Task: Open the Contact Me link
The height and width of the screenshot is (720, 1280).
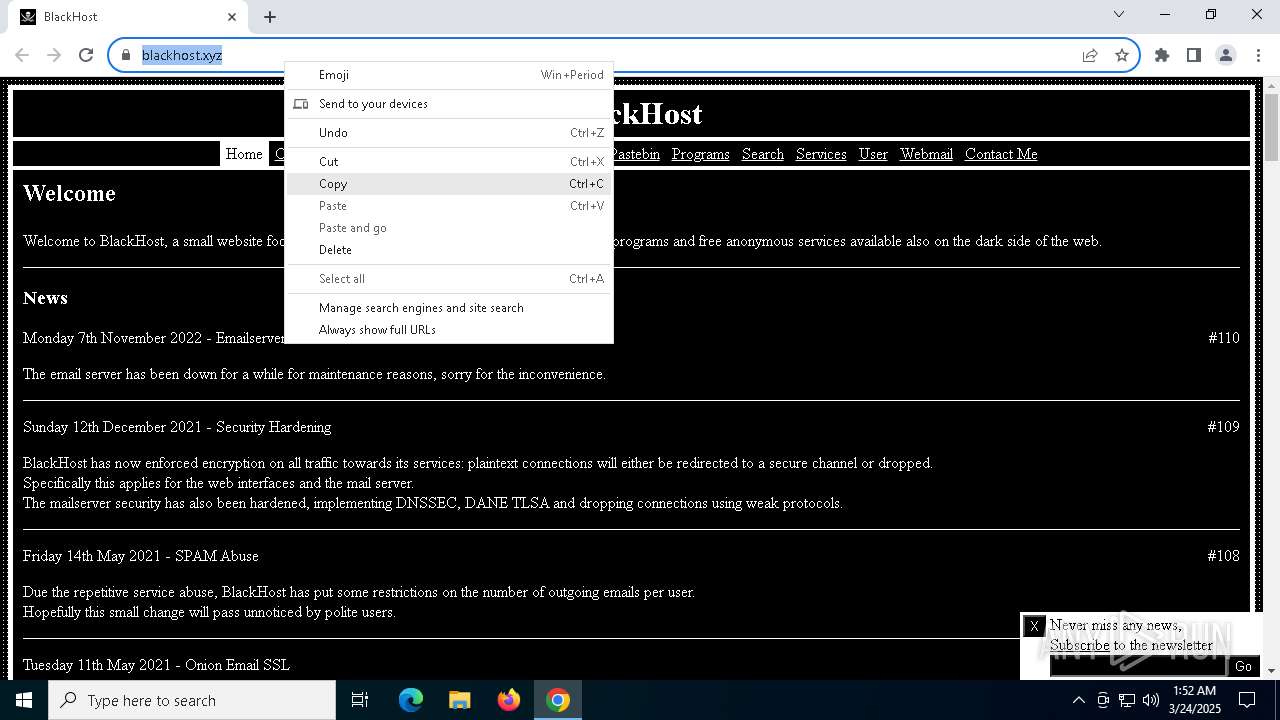Action: pos(1001,154)
